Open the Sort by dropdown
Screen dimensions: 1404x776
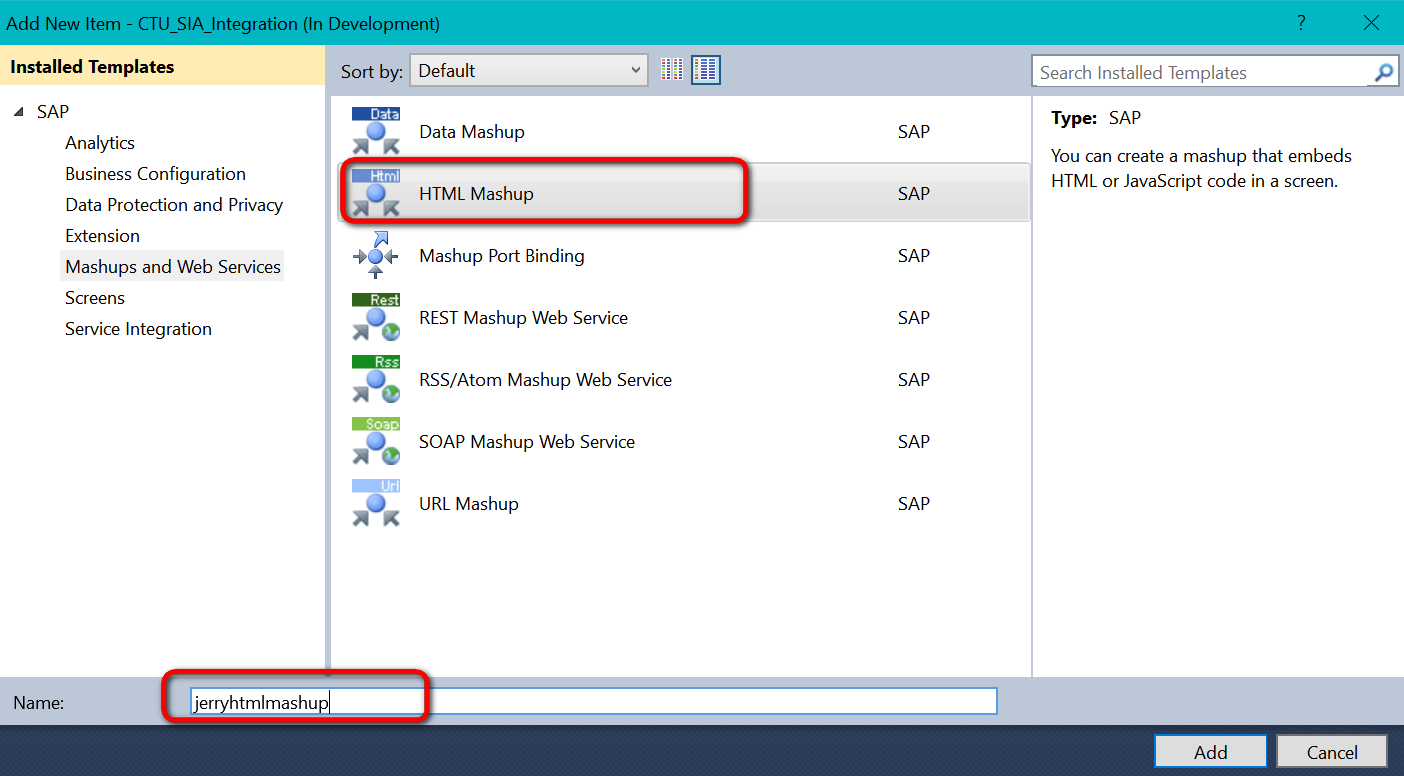529,71
